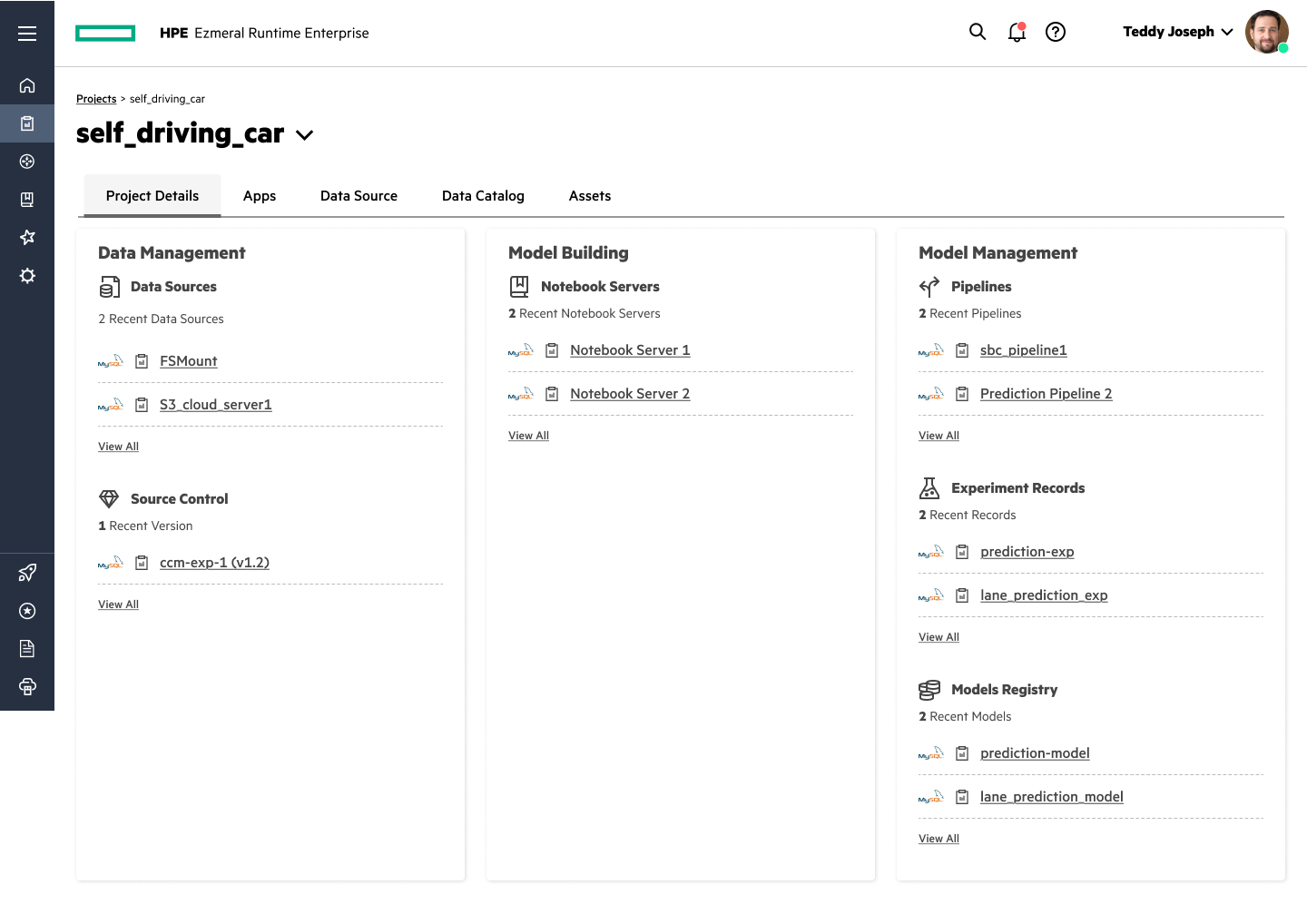Viewport: 1307px width, 924px height.
Task: Click the Data Sources database icon
Action: (x=109, y=288)
